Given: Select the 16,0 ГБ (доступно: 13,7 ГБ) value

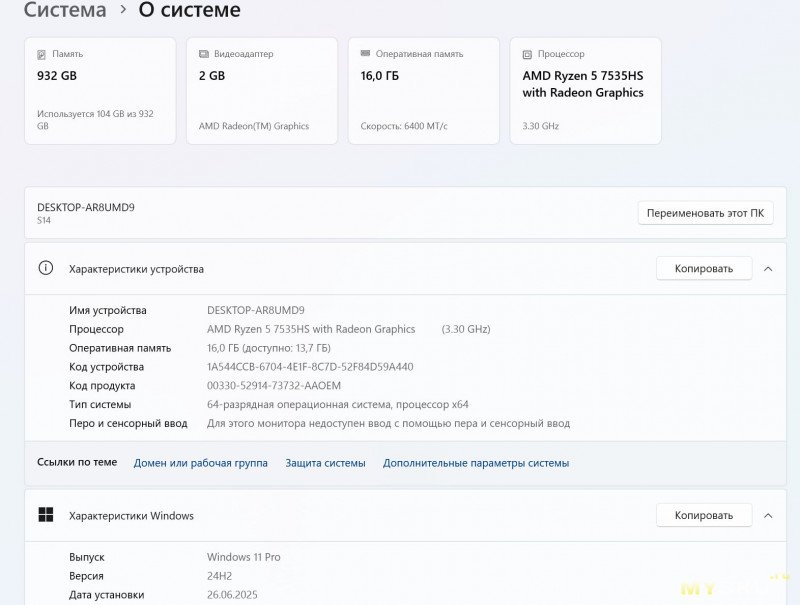Looking at the screenshot, I should coord(269,348).
